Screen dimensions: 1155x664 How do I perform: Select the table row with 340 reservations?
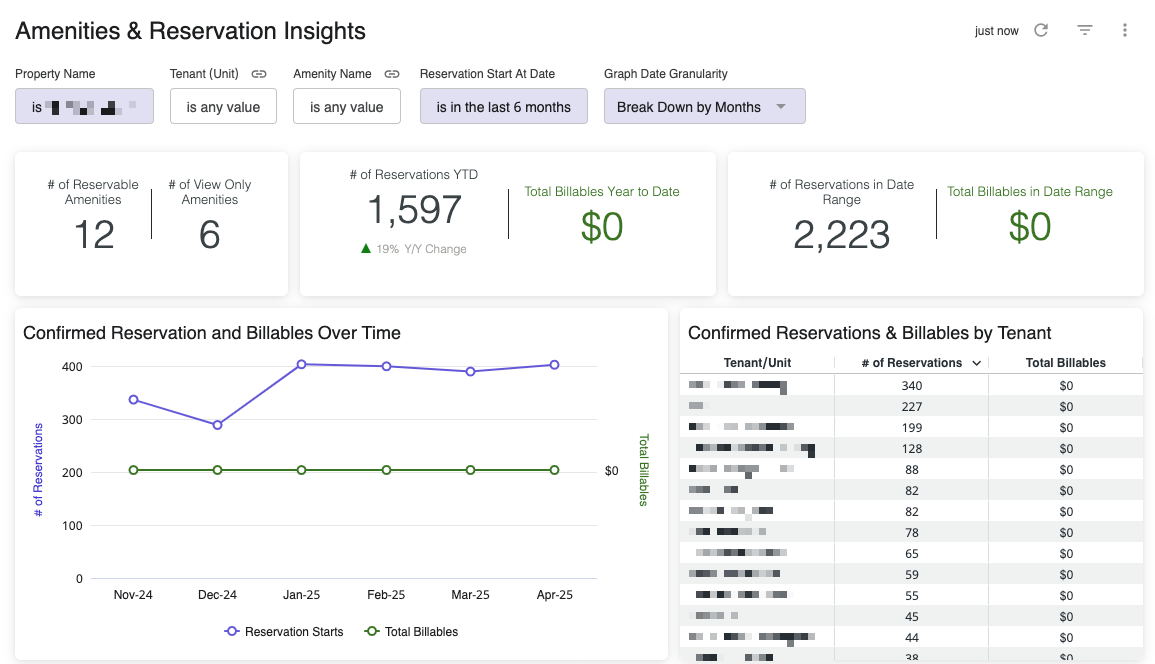[910, 385]
